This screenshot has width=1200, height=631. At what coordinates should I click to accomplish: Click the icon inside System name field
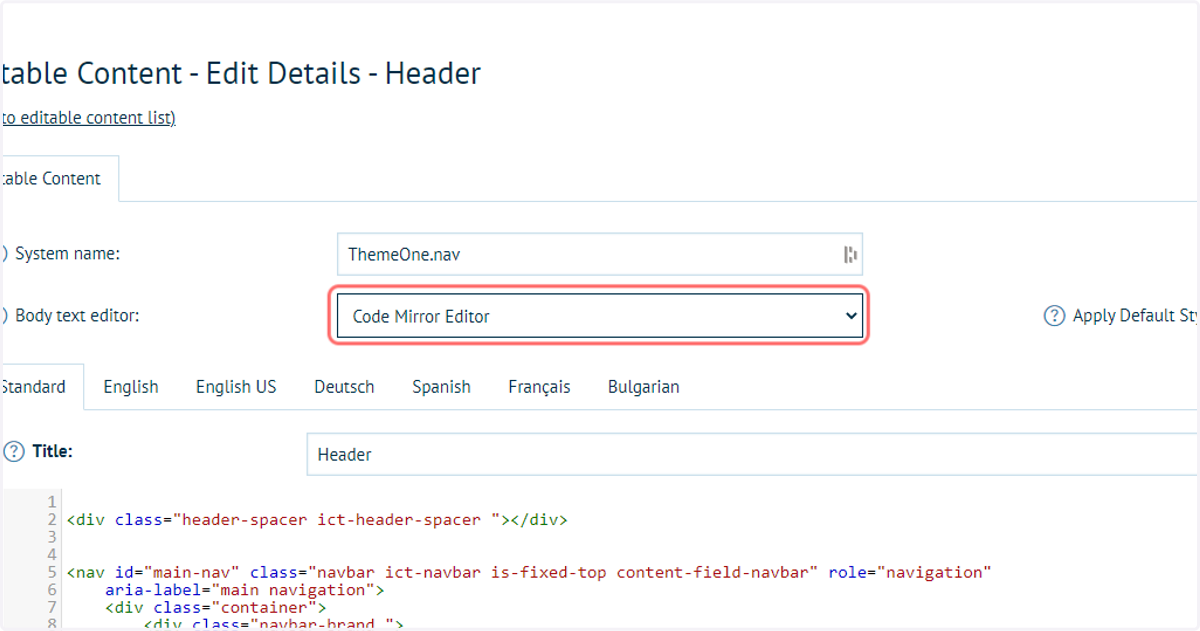(850, 254)
